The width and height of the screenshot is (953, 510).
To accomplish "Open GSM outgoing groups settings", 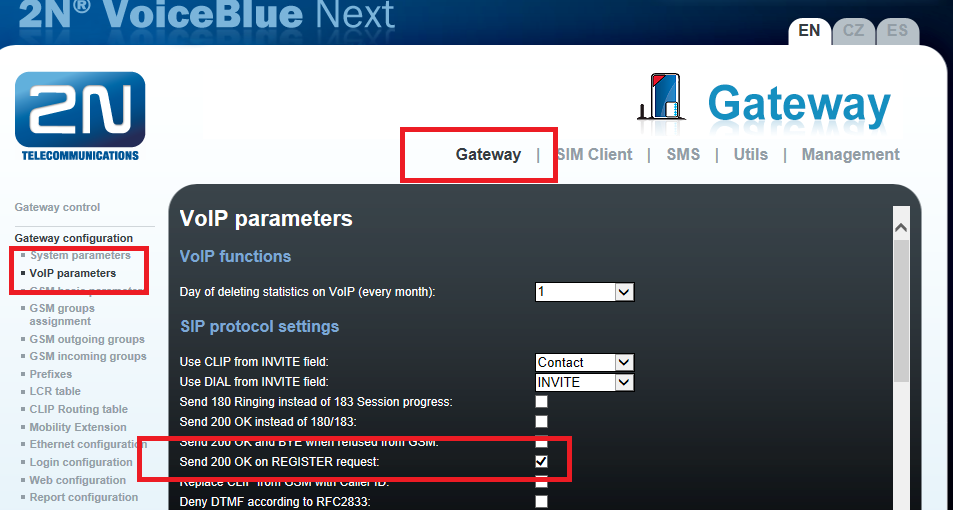I will pos(87,339).
